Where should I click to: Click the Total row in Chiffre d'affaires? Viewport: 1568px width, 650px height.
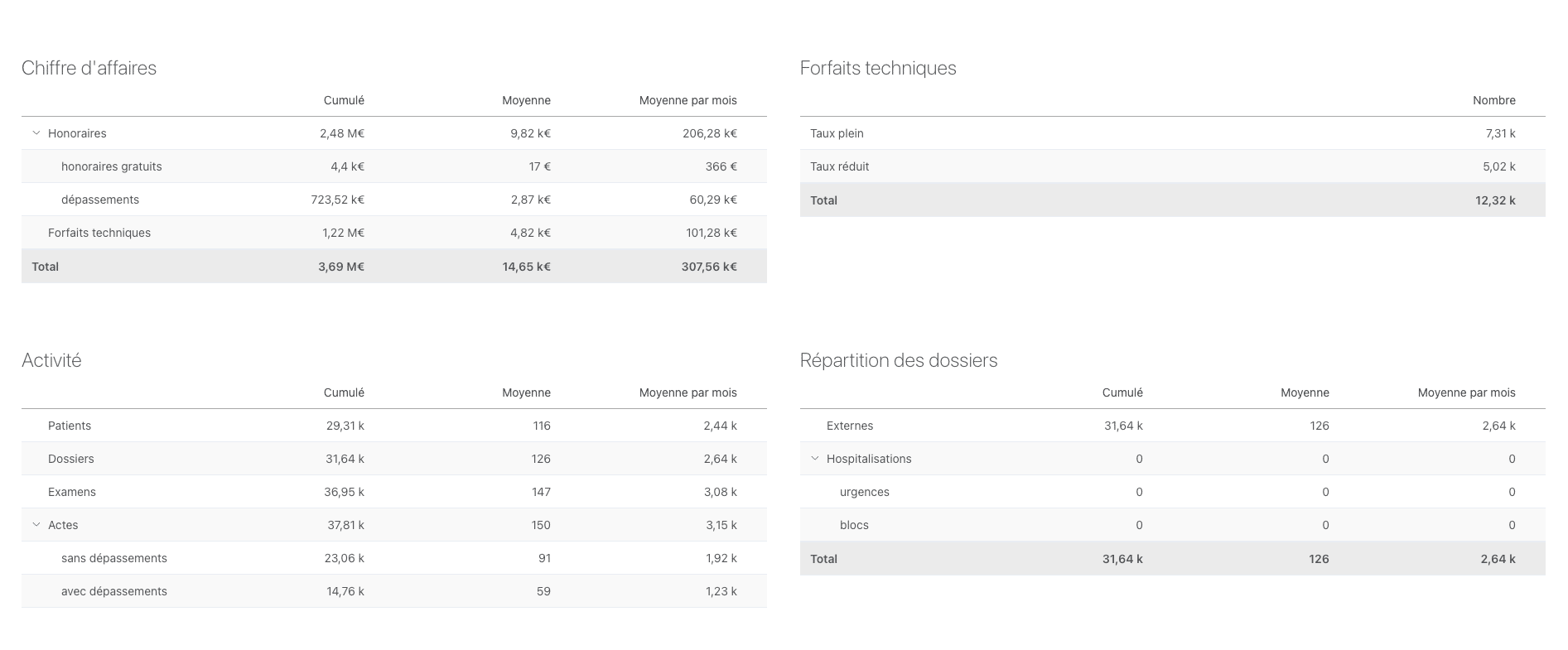(46, 267)
